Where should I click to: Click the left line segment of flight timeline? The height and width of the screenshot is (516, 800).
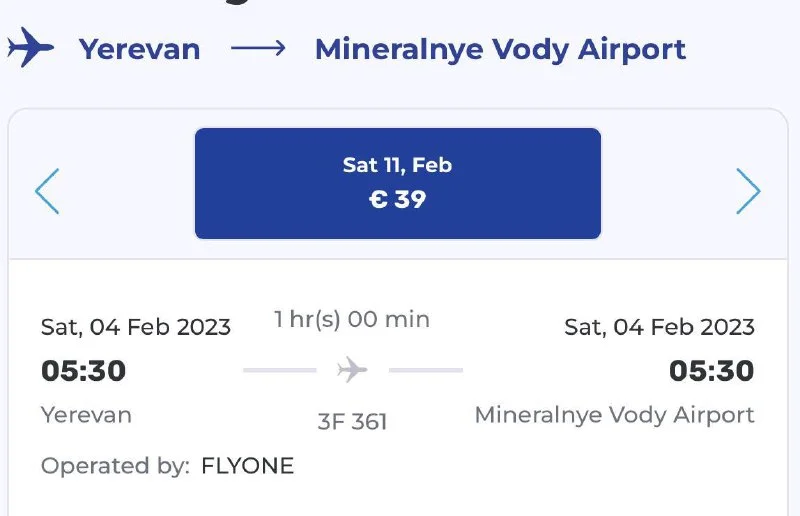[279, 371]
